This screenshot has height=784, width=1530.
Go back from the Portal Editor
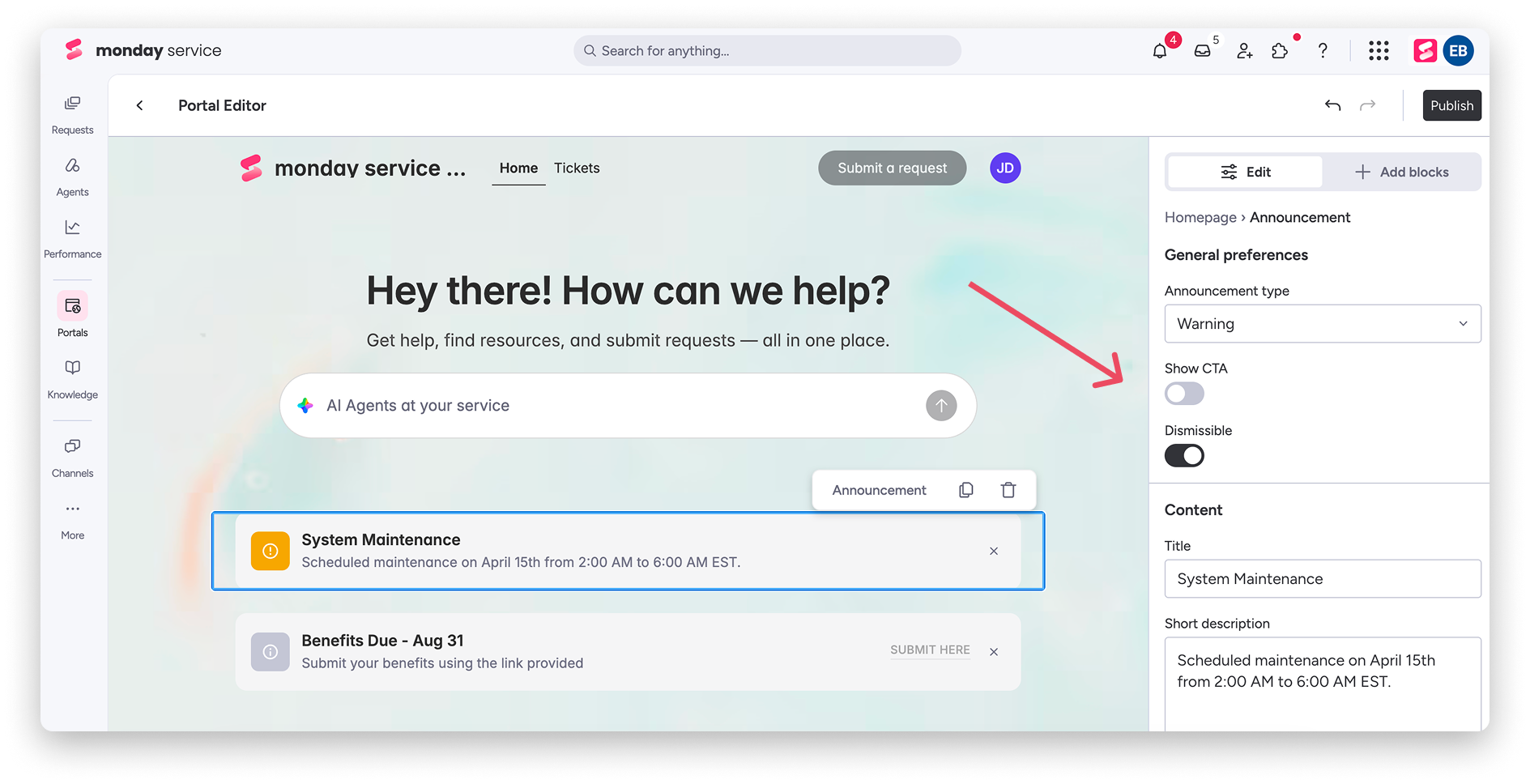pos(140,105)
